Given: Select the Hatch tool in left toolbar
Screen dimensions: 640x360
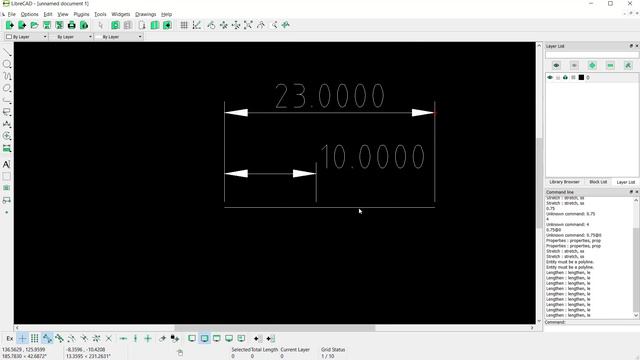Looking at the screenshot, I should 7,176.
